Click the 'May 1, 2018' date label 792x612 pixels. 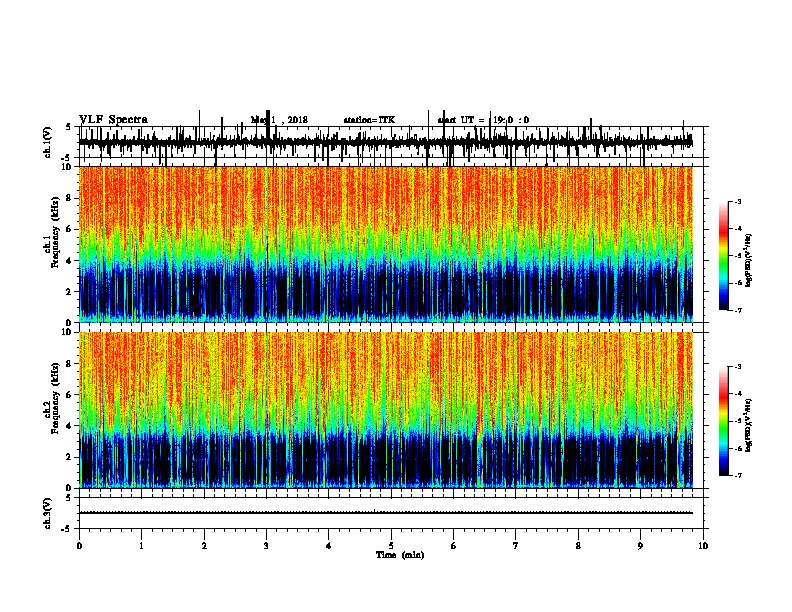pyautogui.click(x=279, y=120)
